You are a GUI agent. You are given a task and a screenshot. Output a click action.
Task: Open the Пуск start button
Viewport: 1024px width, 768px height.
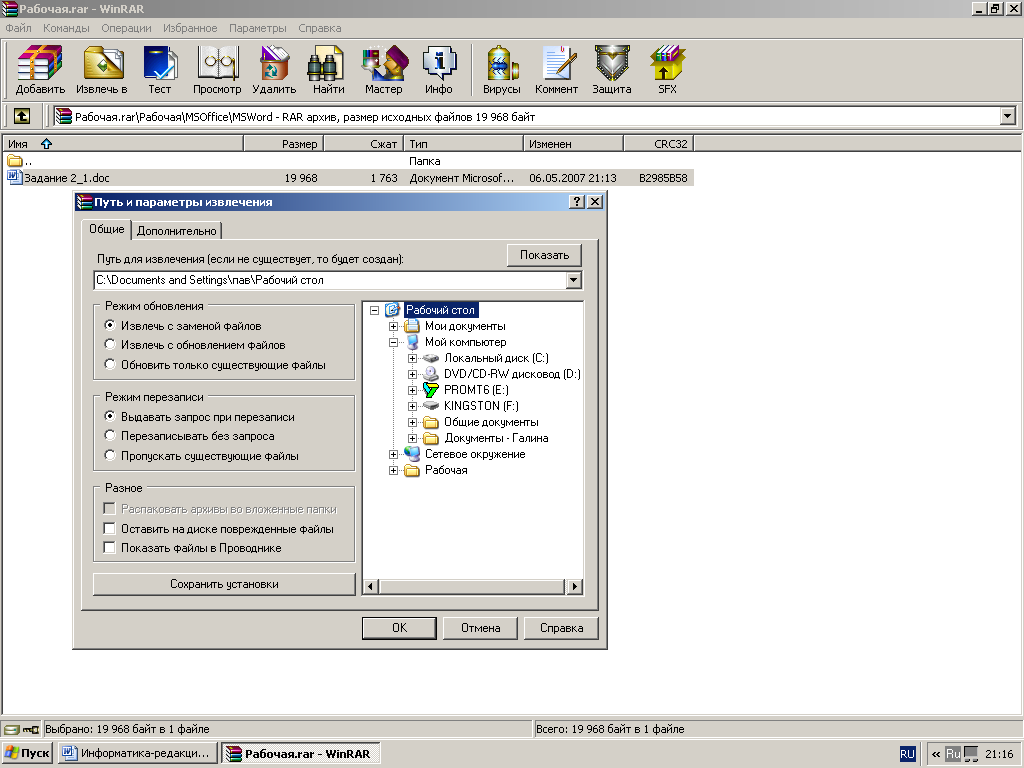(27, 754)
